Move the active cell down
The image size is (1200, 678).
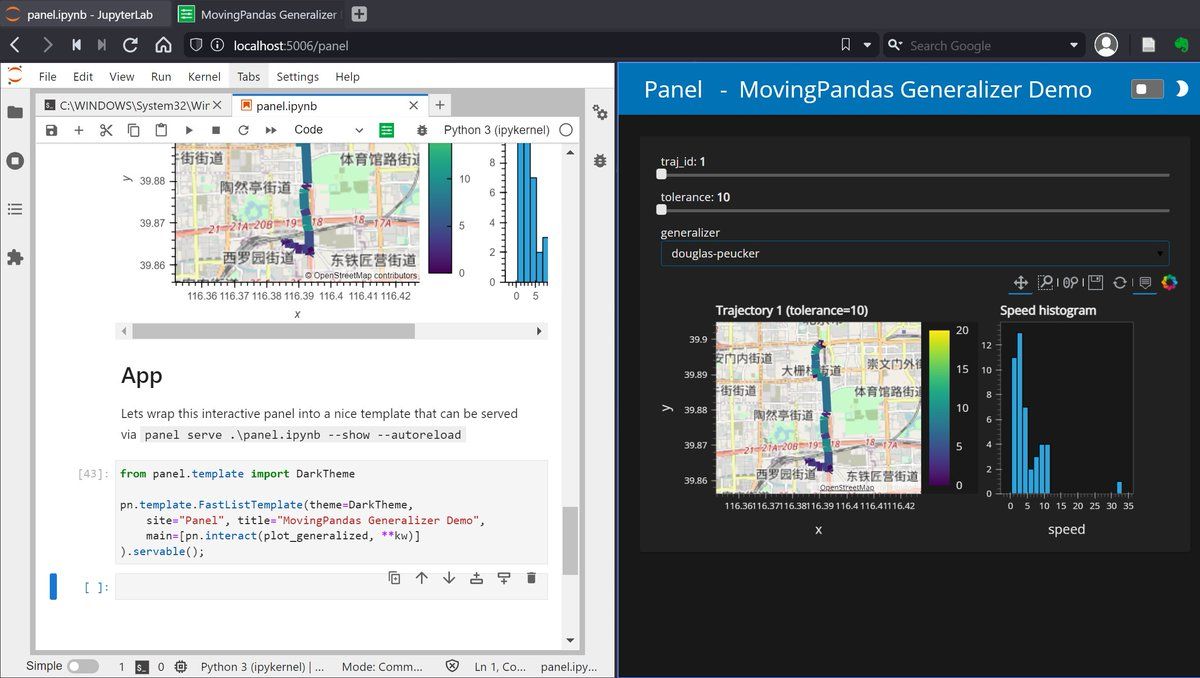449,578
